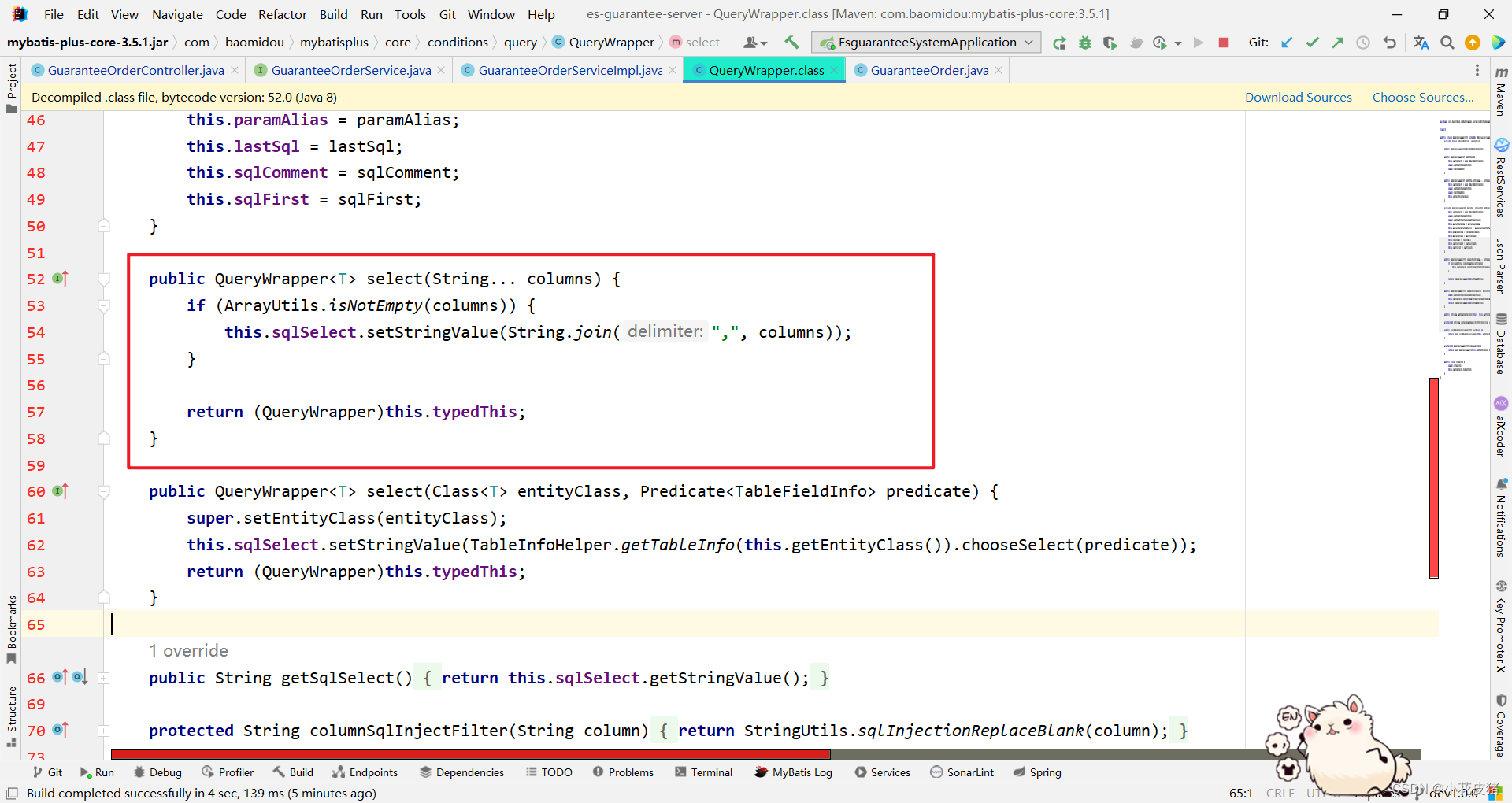Image resolution: width=1512 pixels, height=803 pixels.
Task: Commit changes with Git green checkmark
Action: click(x=1313, y=43)
